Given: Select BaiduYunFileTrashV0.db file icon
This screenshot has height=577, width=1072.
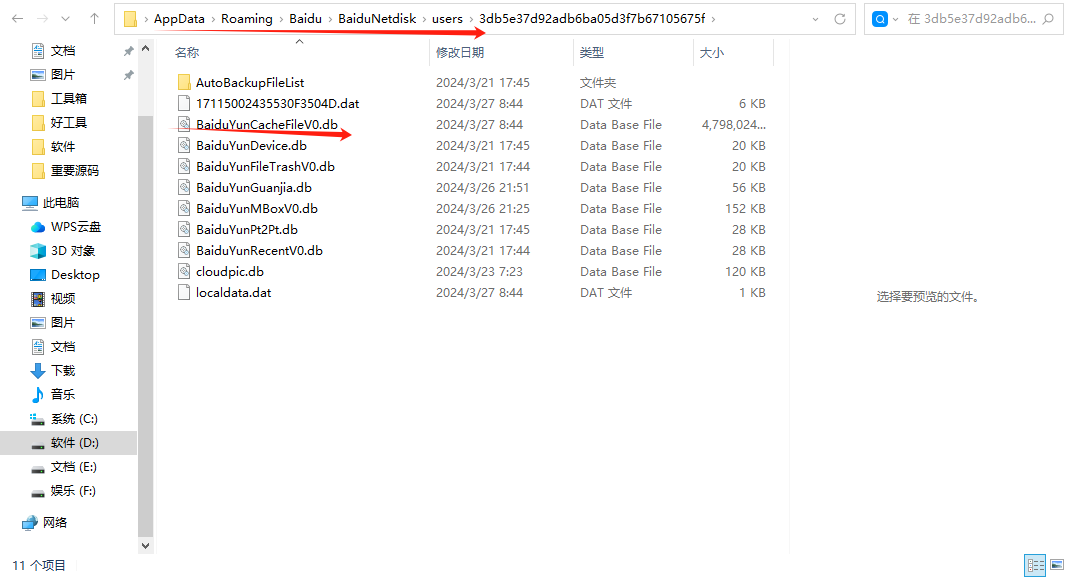Looking at the screenshot, I should coord(184,167).
